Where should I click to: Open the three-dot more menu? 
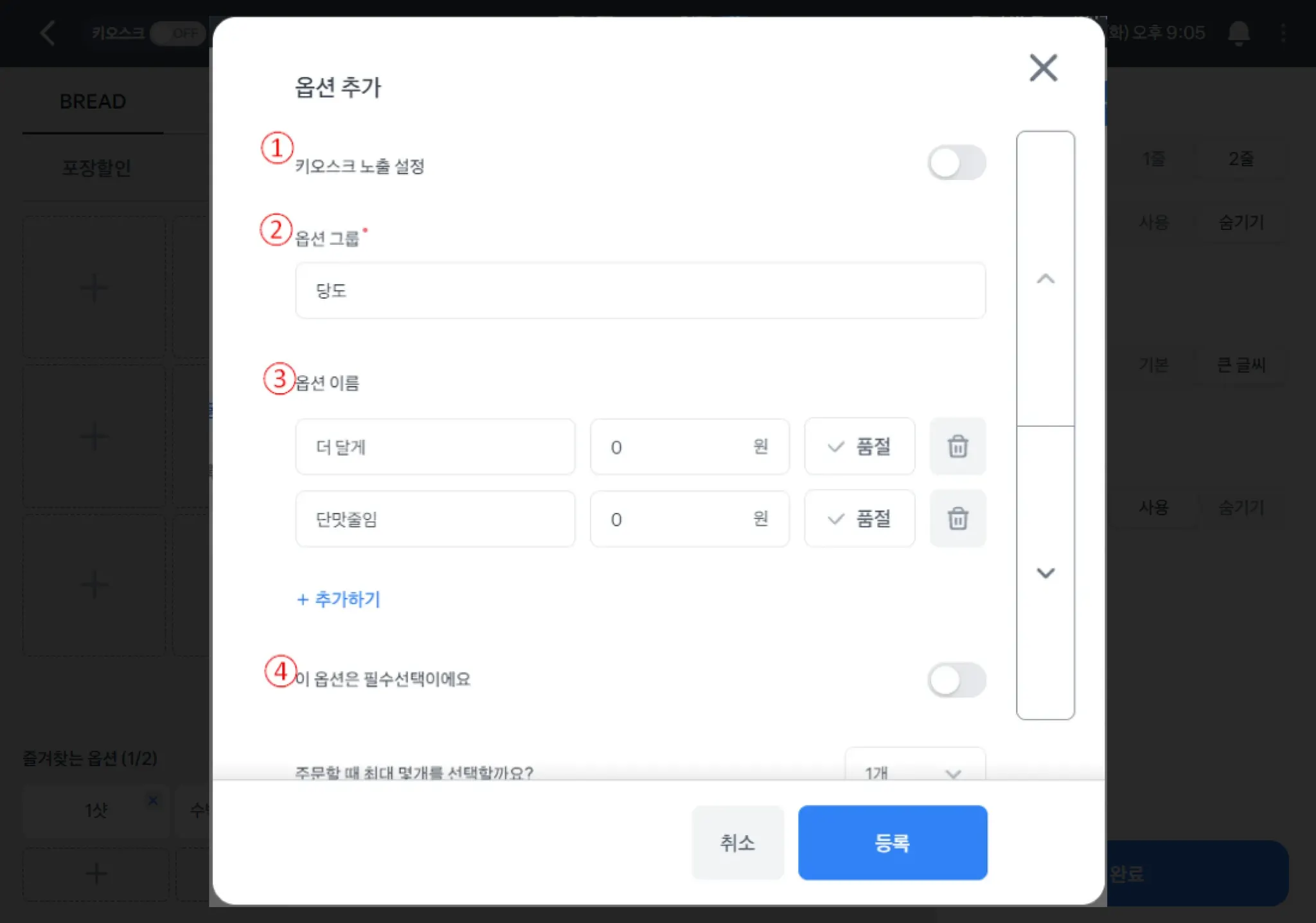[1283, 33]
